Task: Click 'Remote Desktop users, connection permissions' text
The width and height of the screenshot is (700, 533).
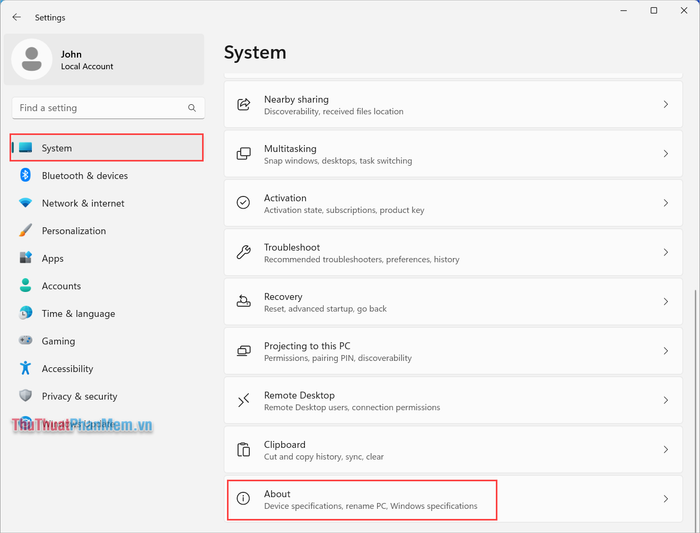Action: [x=352, y=407]
